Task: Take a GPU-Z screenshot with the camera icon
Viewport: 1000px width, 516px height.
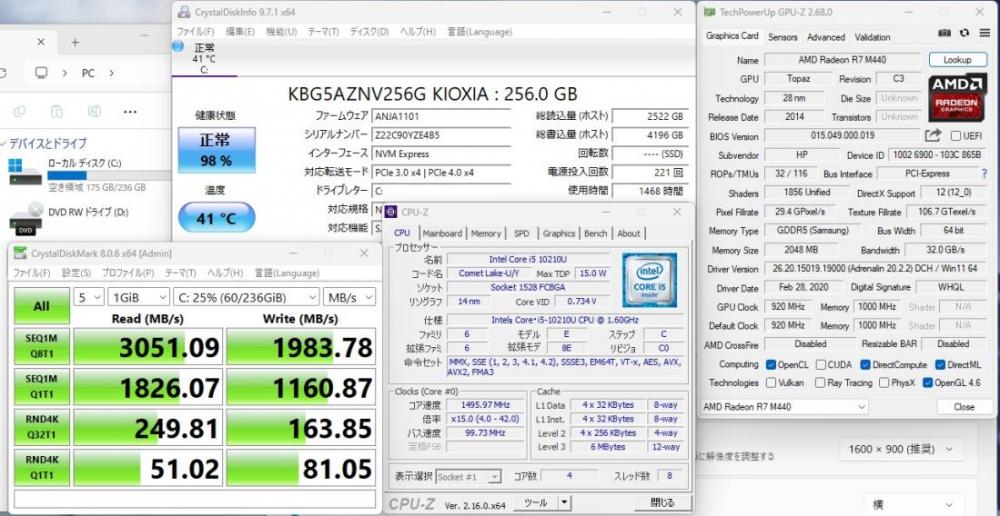Action: pos(945,32)
